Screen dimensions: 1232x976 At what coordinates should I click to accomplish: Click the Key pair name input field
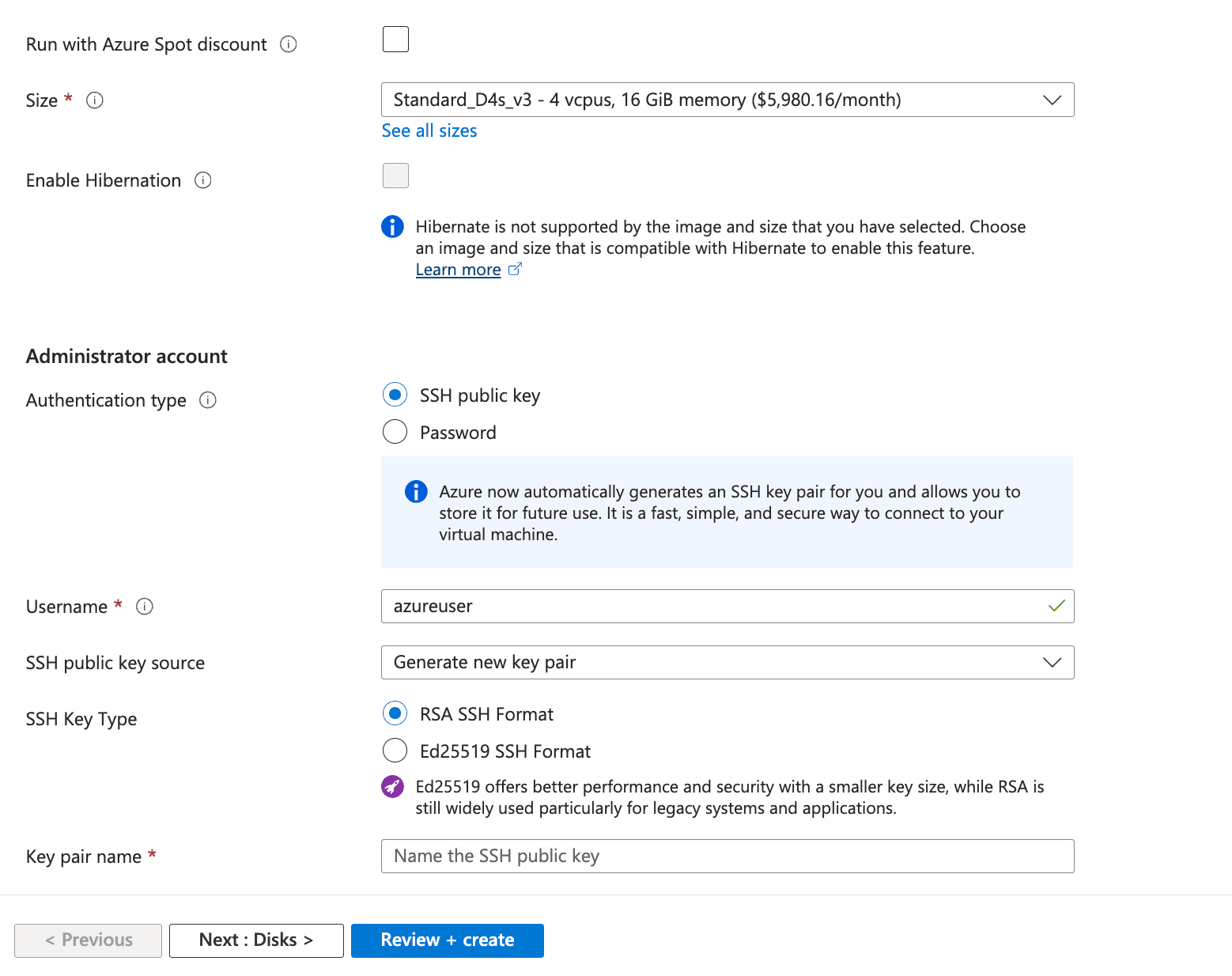coord(727,857)
